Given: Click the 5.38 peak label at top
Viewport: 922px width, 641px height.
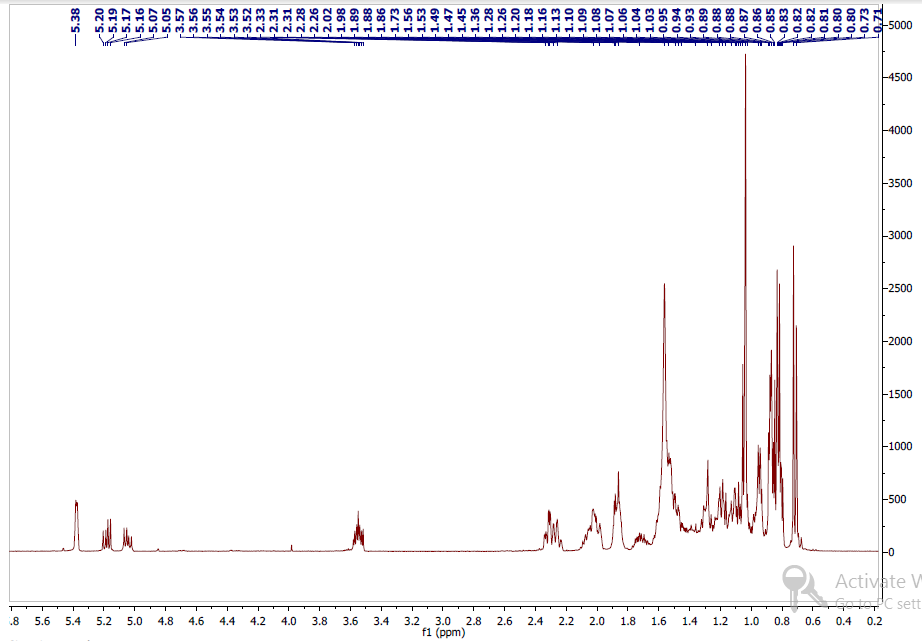Looking at the screenshot, I should 75,21.
